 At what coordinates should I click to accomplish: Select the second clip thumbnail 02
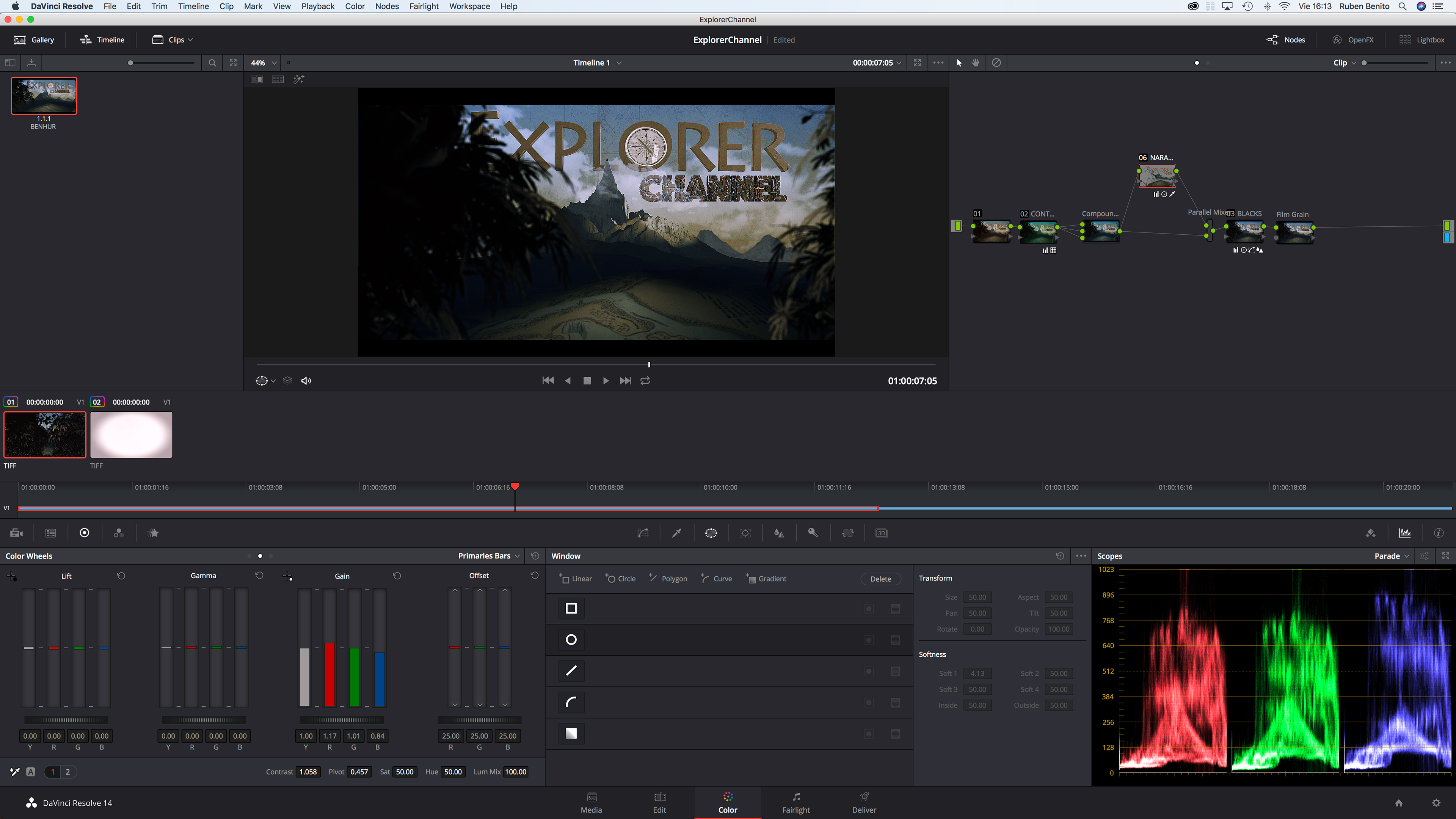click(x=131, y=435)
